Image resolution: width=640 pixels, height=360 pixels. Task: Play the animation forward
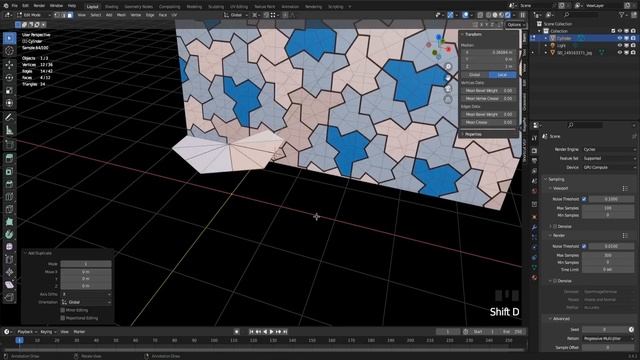[x=271, y=332]
